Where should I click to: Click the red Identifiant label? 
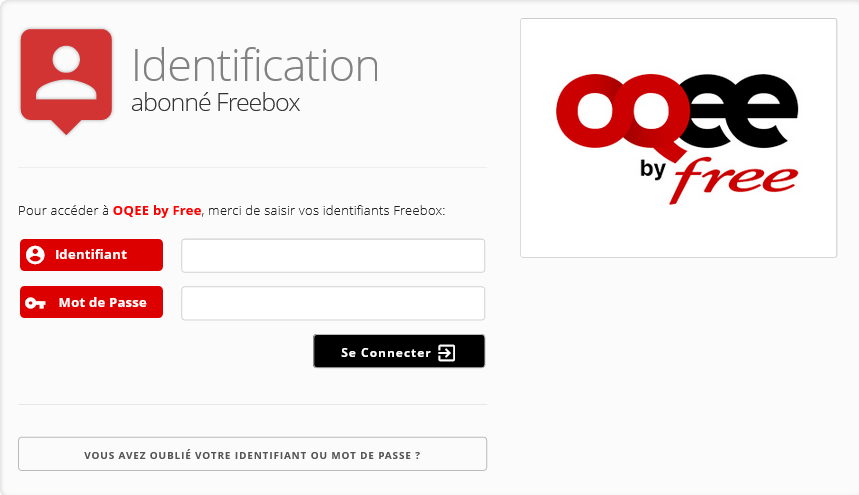coord(91,255)
